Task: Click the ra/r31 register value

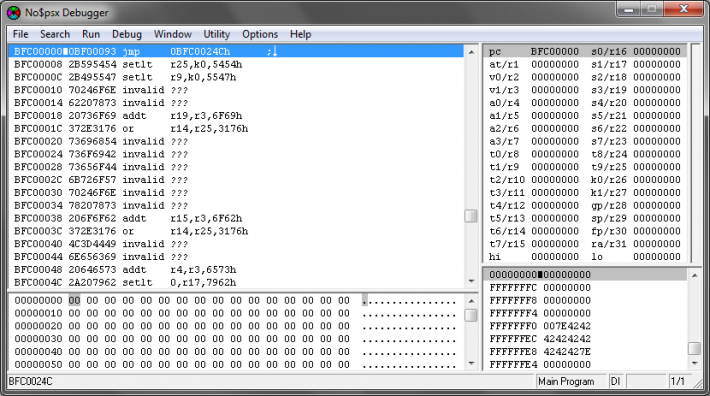Action: [x=657, y=244]
